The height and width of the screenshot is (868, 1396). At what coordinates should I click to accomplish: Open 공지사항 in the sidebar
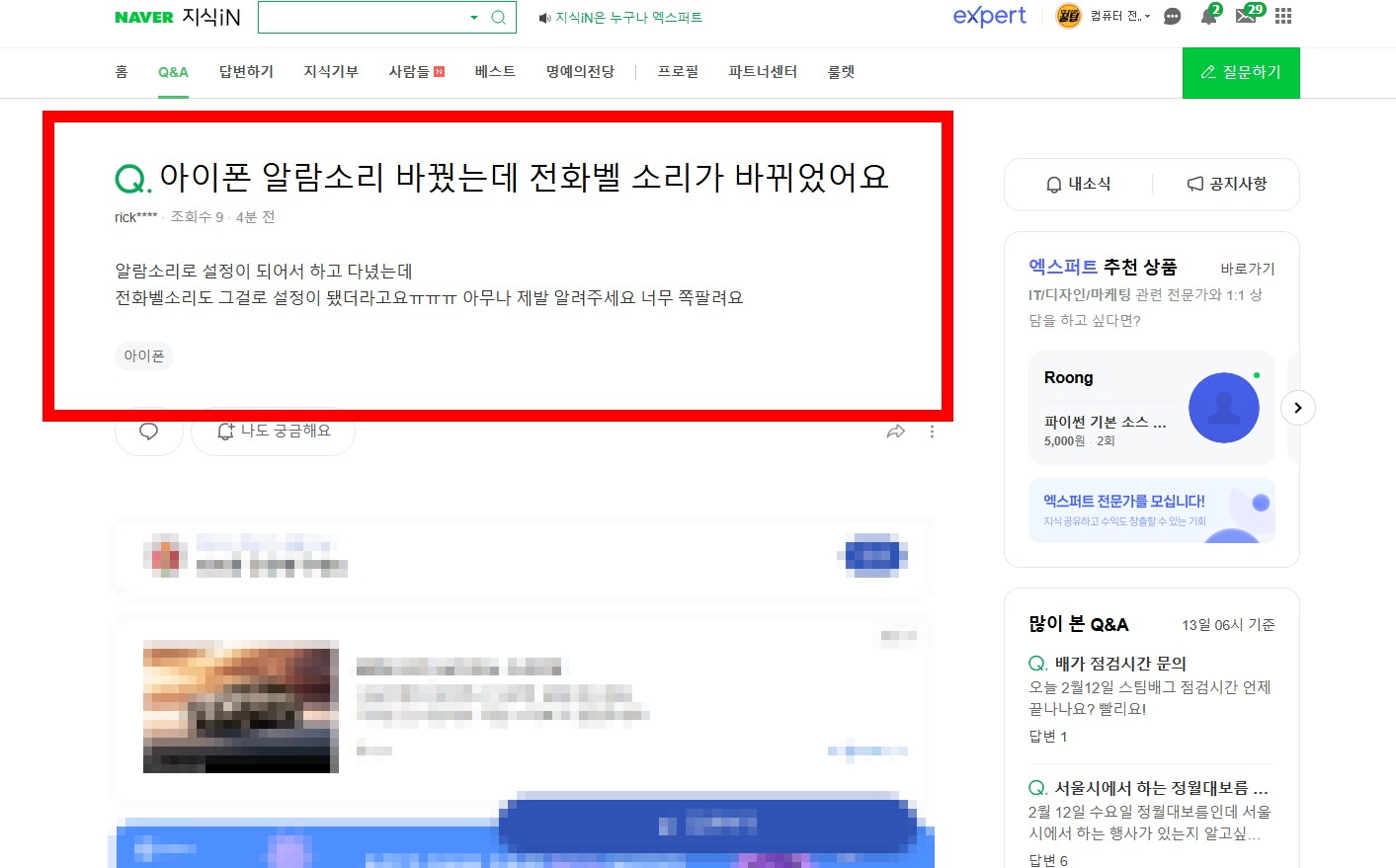[1227, 184]
